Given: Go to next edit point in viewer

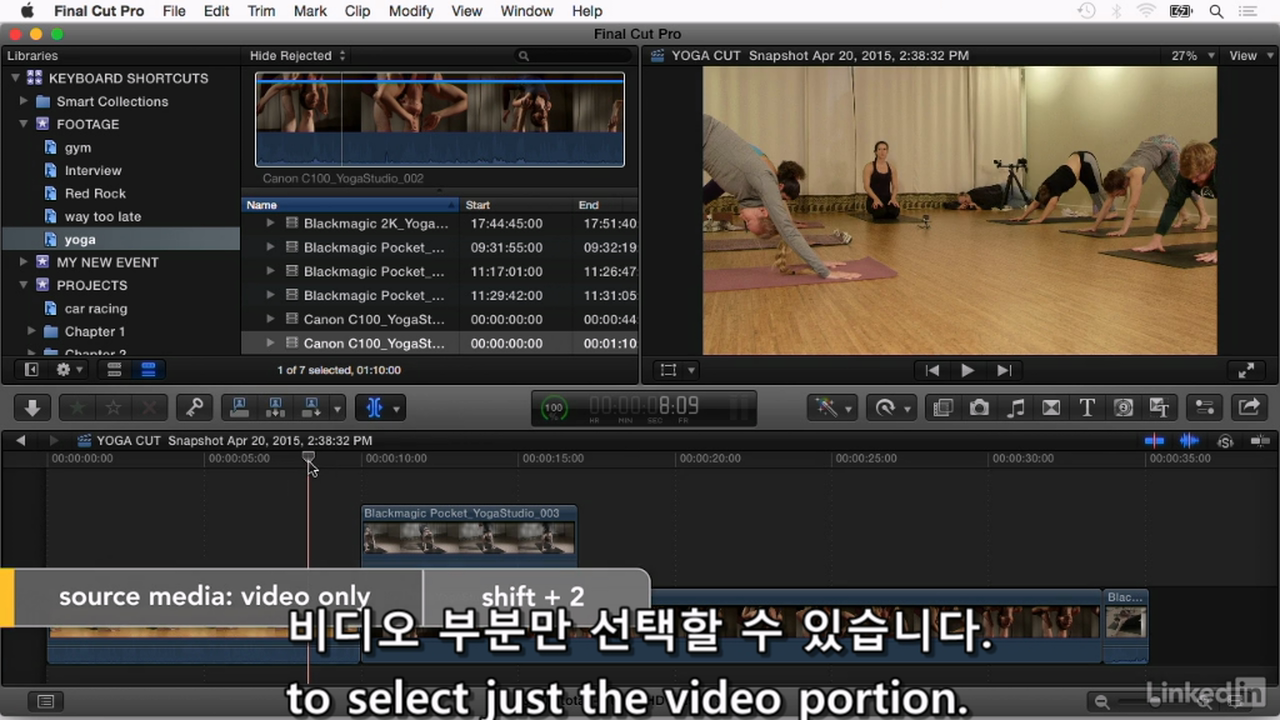Looking at the screenshot, I should pos(1003,370).
